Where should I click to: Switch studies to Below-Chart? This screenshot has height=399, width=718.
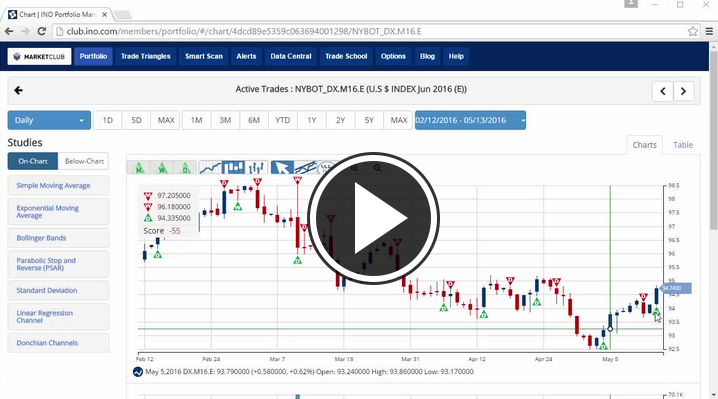point(84,161)
